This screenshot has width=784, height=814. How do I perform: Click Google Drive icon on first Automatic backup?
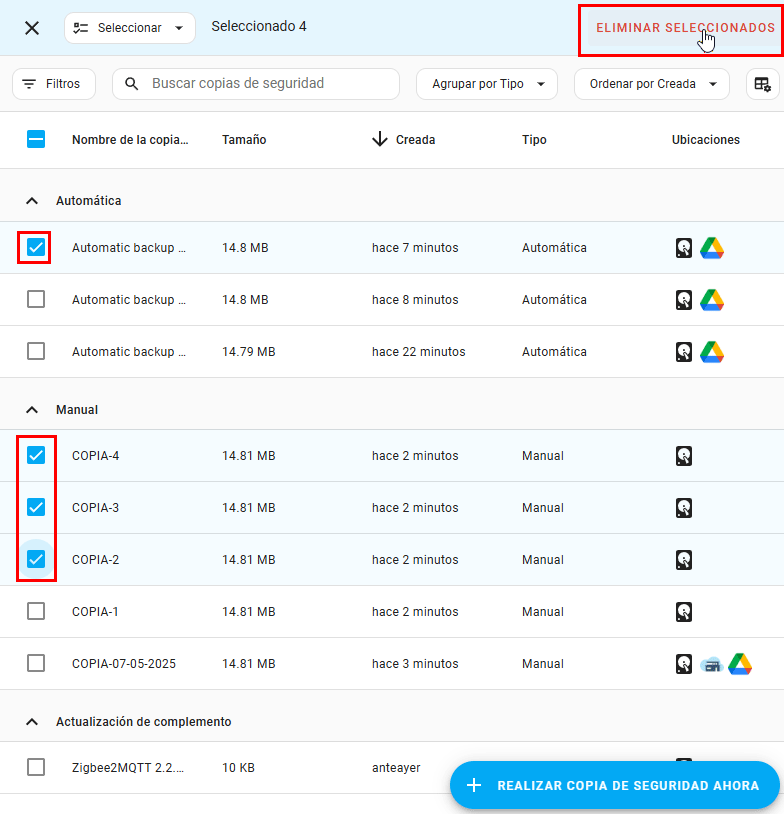(712, 248)
